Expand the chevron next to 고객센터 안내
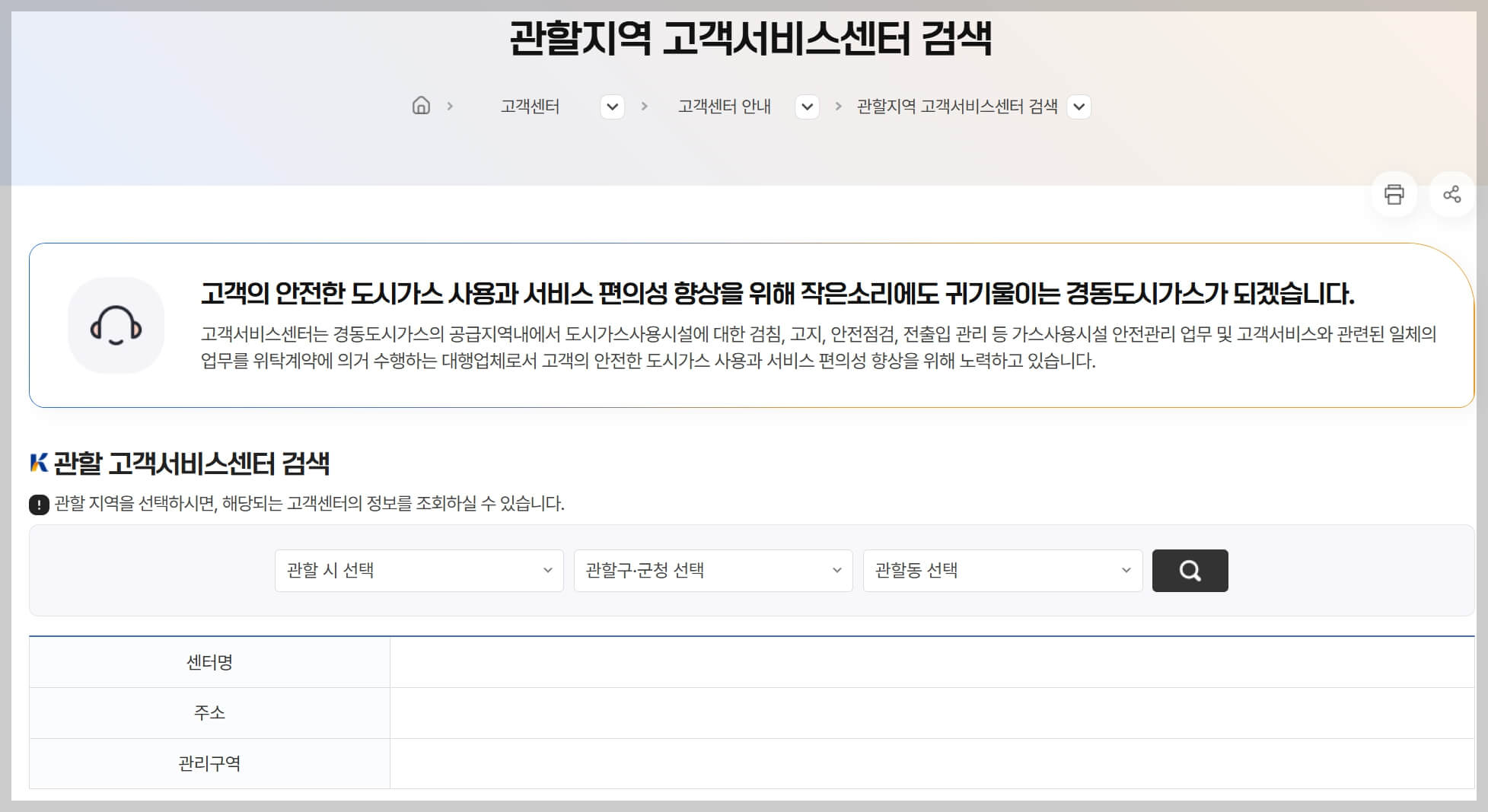Image resolution: width=1488 pixels, height=812 pixels. point(806,107)
